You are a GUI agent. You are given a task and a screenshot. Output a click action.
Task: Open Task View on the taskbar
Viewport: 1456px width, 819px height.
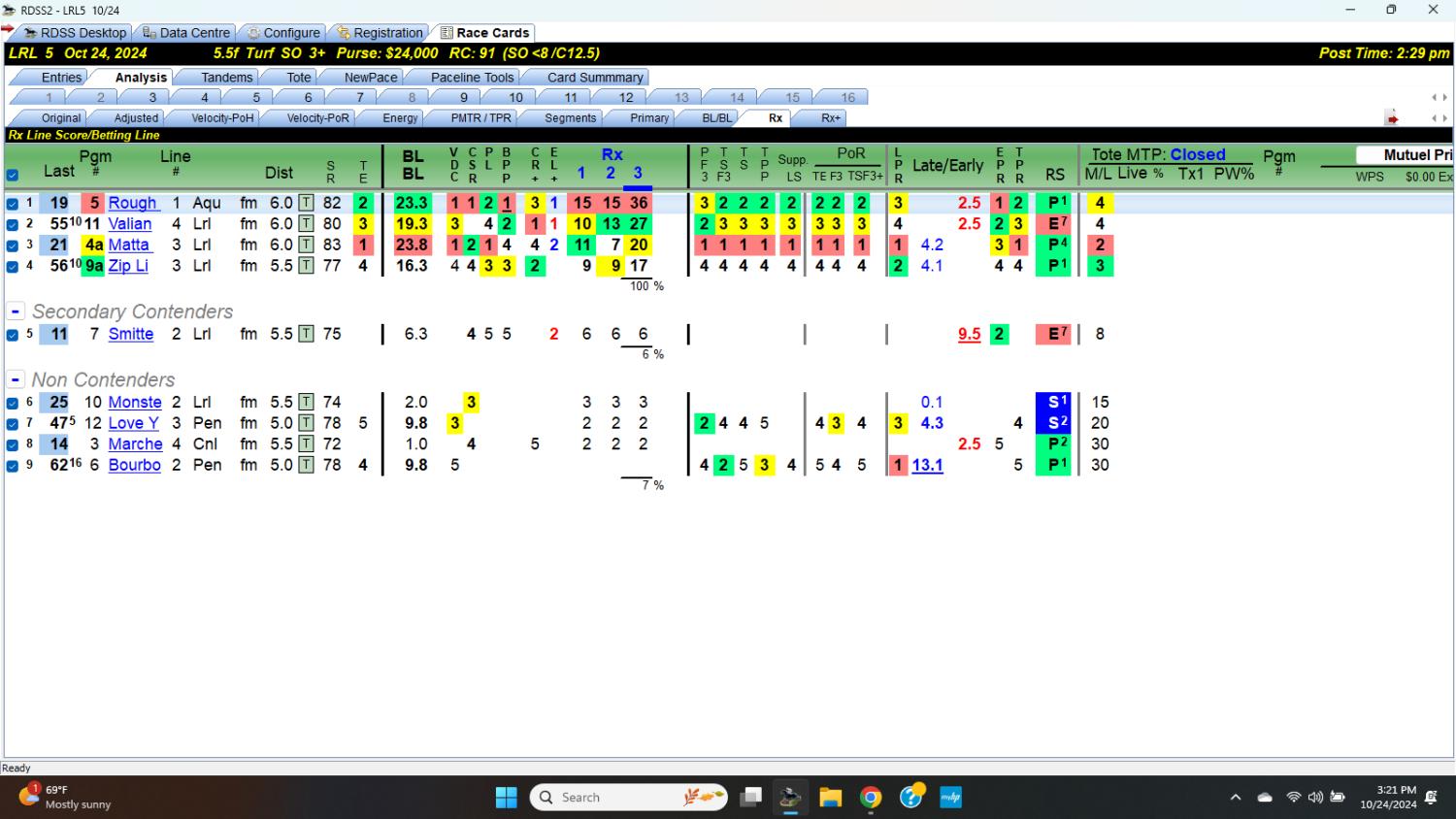pyautogui.click(x=750, y=798)
